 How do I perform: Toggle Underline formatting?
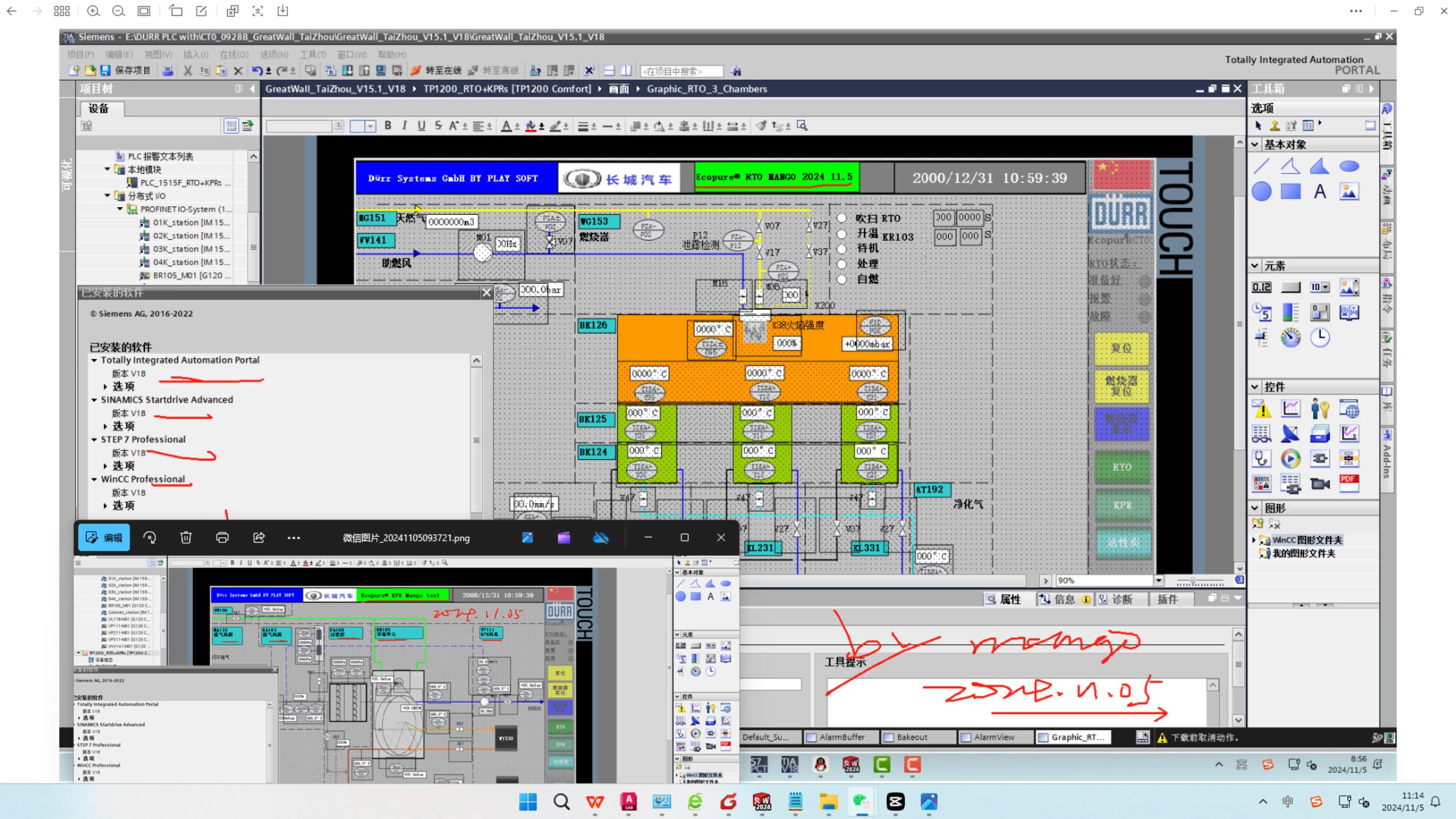(x=421, y=126)
